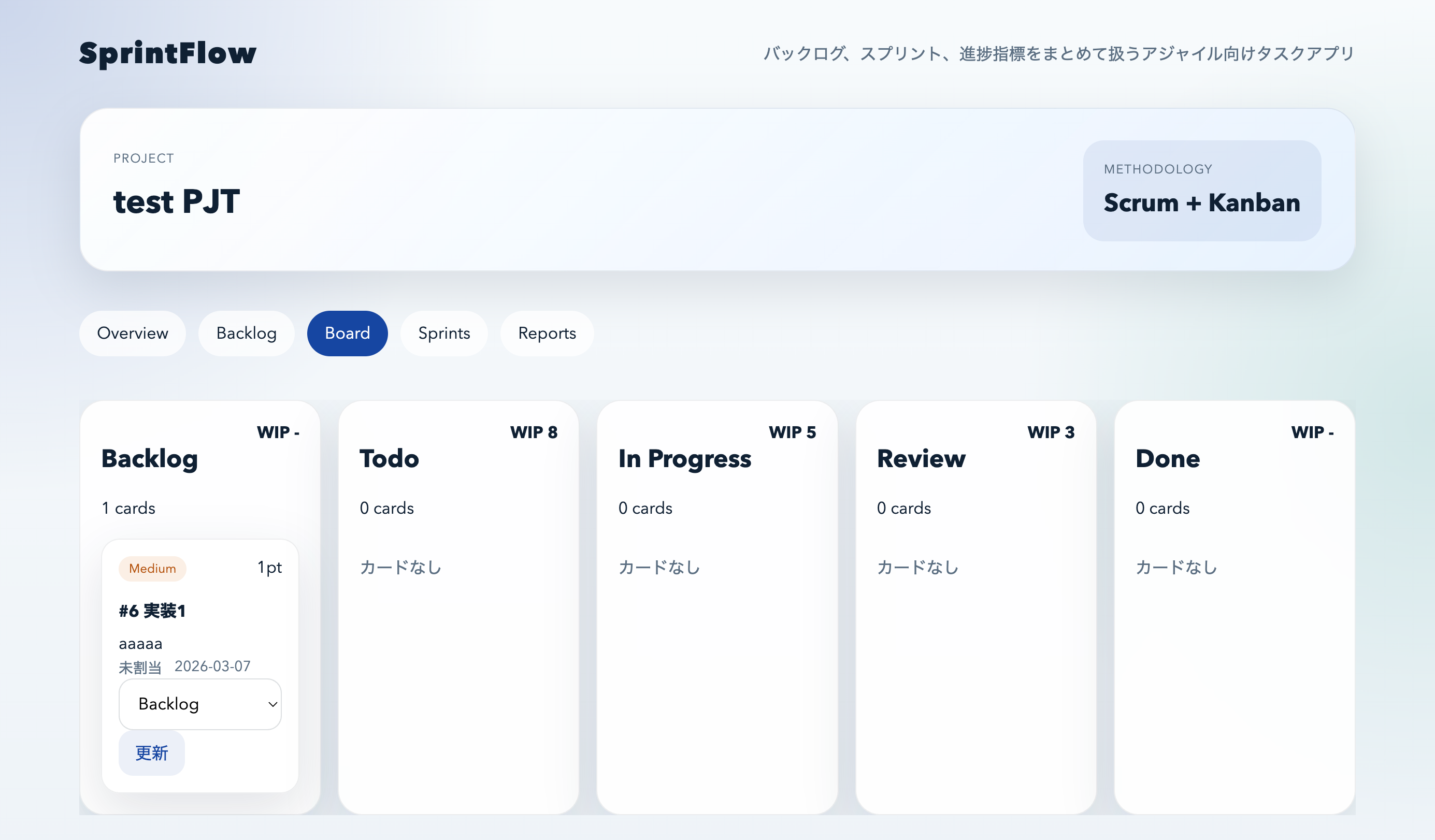Select the Board tab

[347, 334]
